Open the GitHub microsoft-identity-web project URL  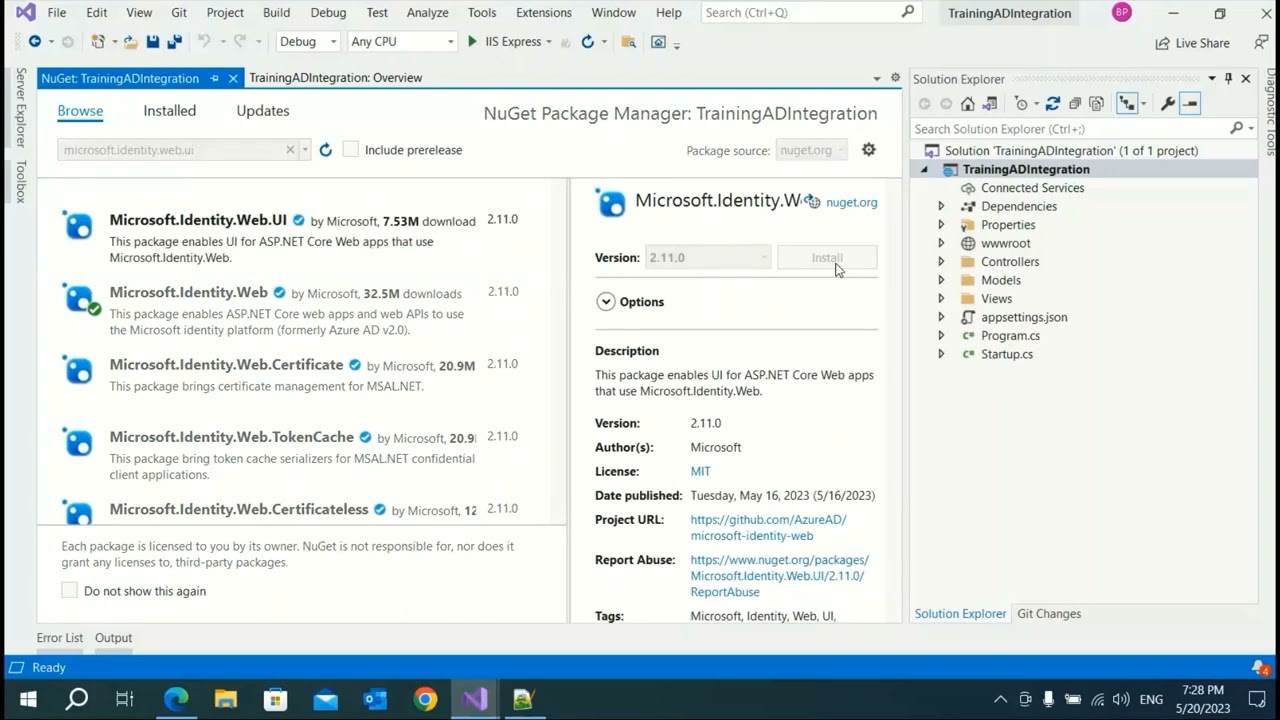click(x=768, y=527)
